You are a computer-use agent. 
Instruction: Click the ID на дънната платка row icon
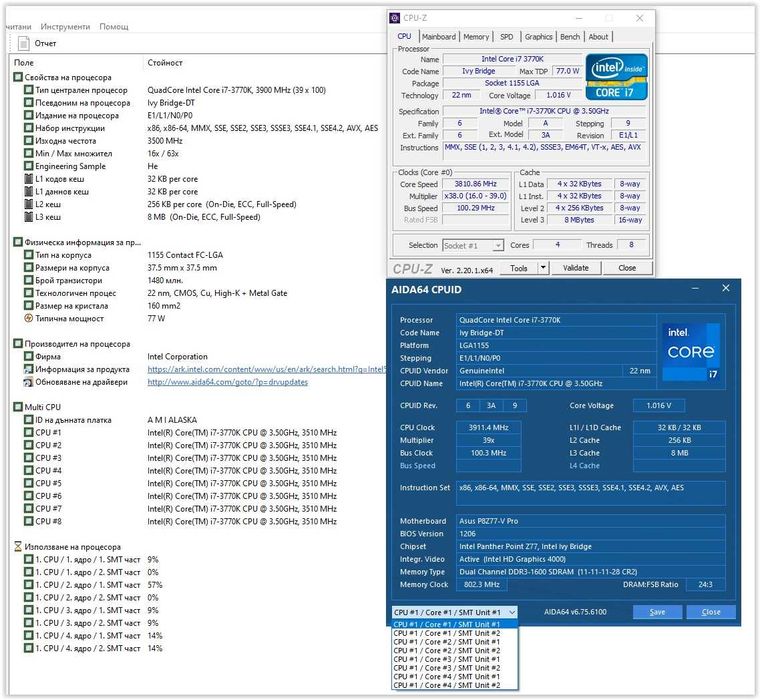(29, 420)
